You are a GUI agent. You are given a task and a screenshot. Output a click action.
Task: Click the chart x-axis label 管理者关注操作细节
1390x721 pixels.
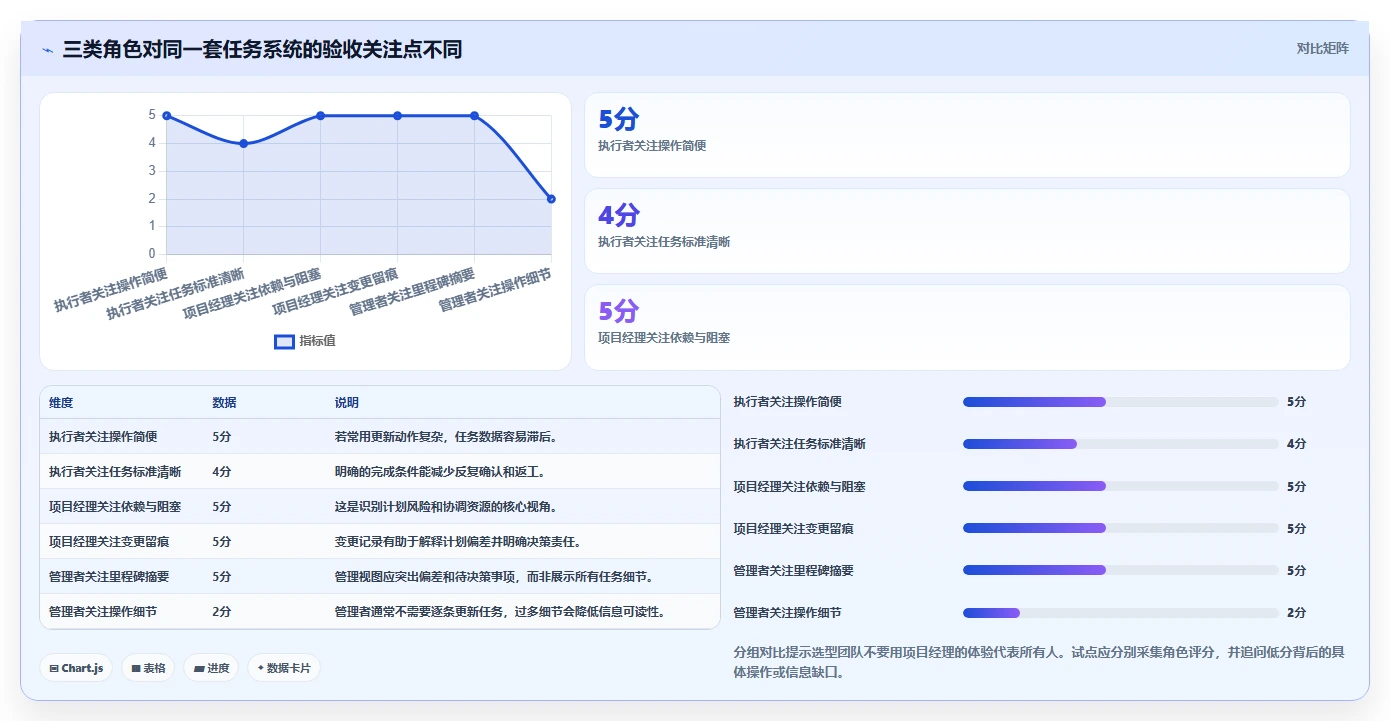tap(497, 290)
